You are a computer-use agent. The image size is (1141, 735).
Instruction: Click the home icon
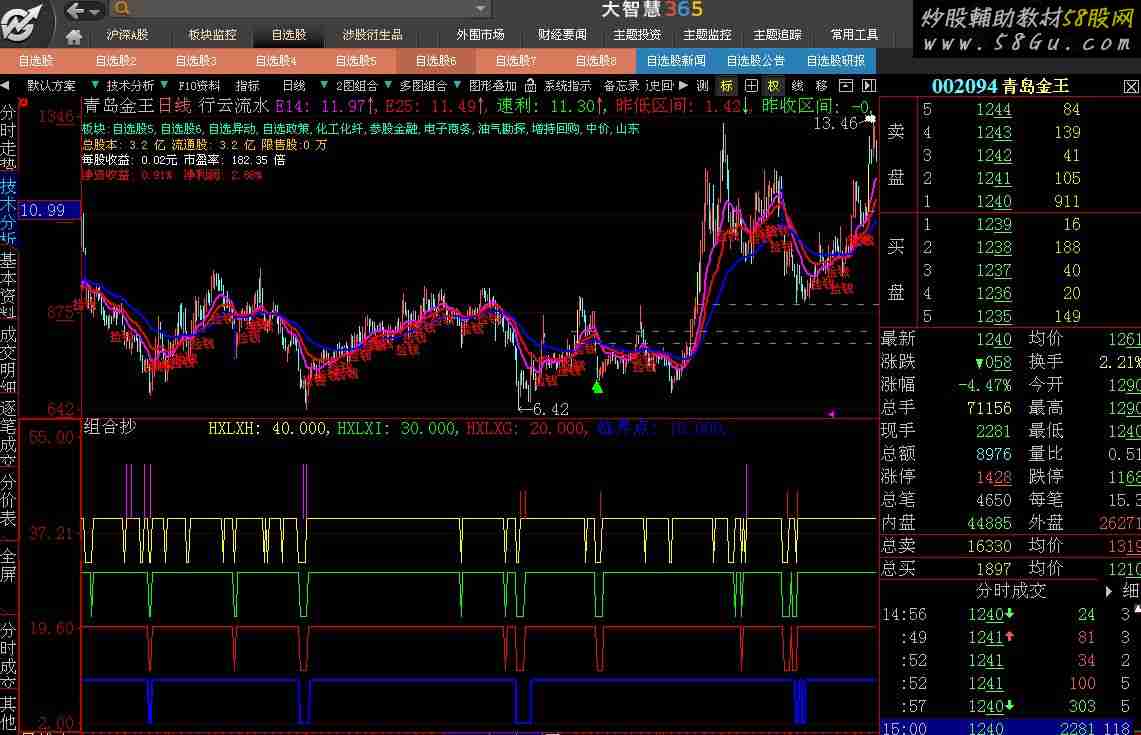point(73,36)
